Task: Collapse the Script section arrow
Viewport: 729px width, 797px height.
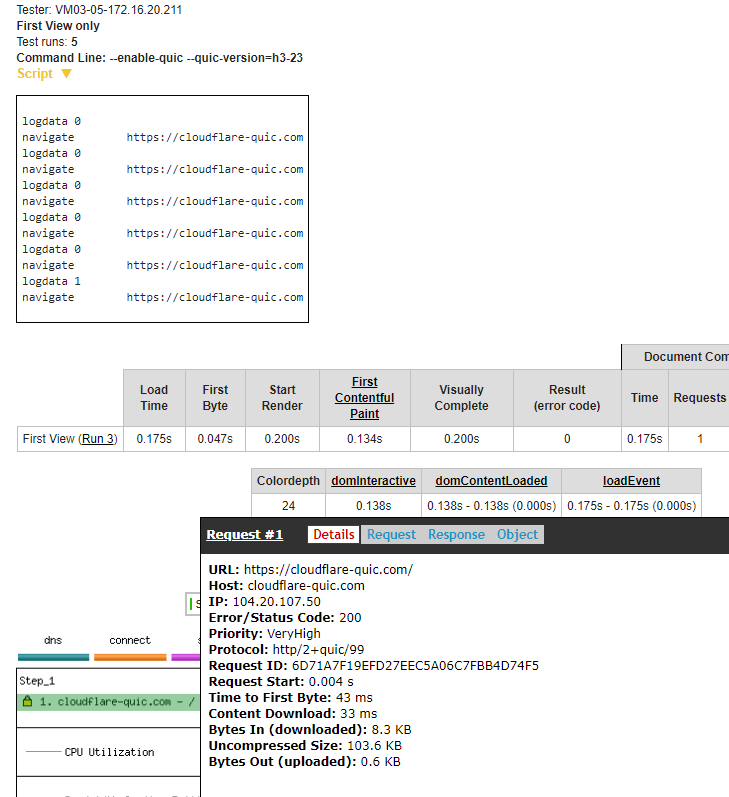Action: (66, 74)
